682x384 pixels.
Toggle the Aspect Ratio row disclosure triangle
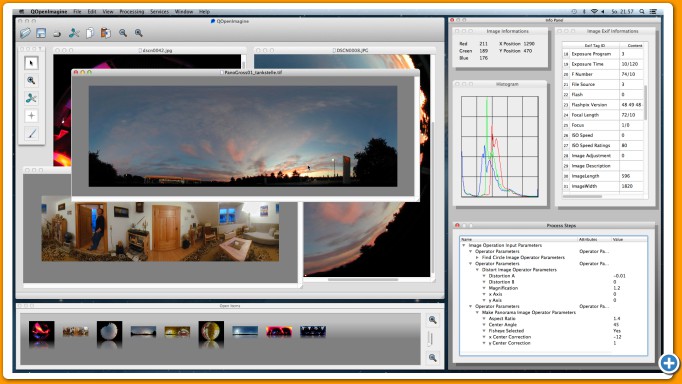484,318
